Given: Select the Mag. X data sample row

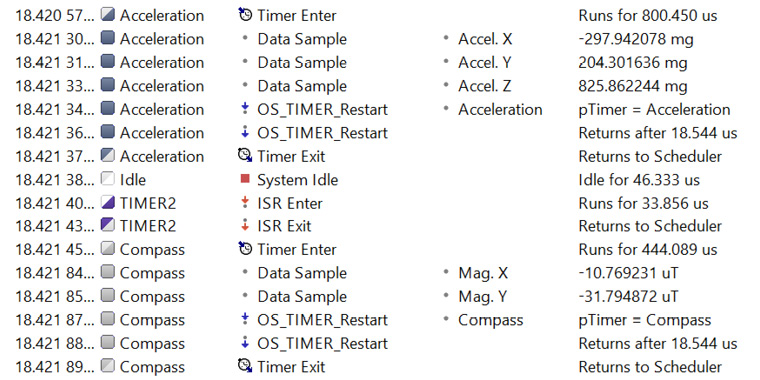Looking at the screenshot, I should pyautogui.click(x=380, y=273).
